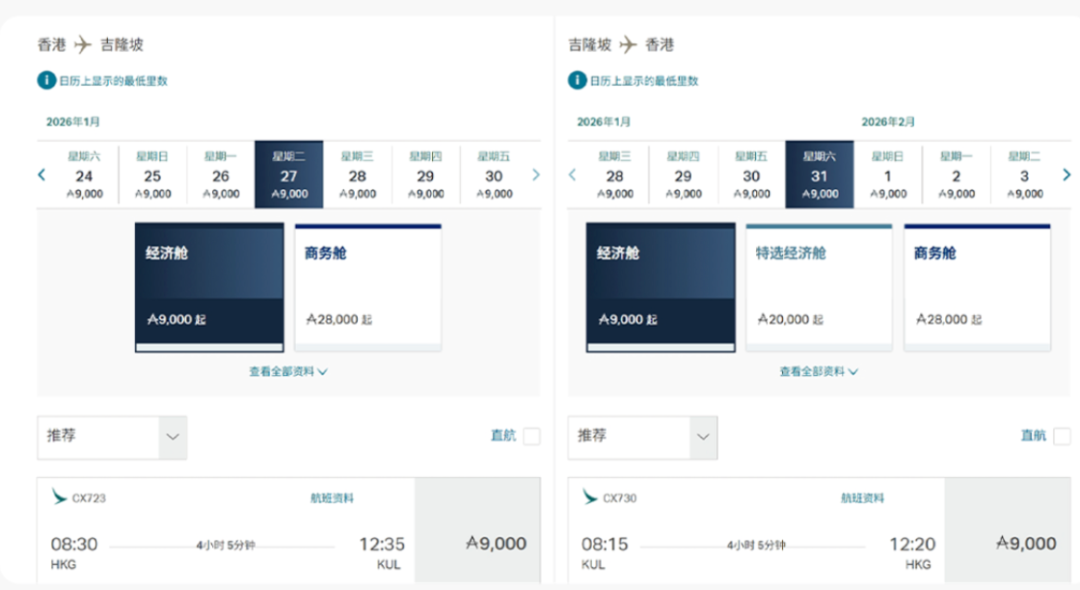This screenshot has width=1080, height=590.
Task: Click the 12:20 HKG arrival time
Action: (x=912, y=544)
